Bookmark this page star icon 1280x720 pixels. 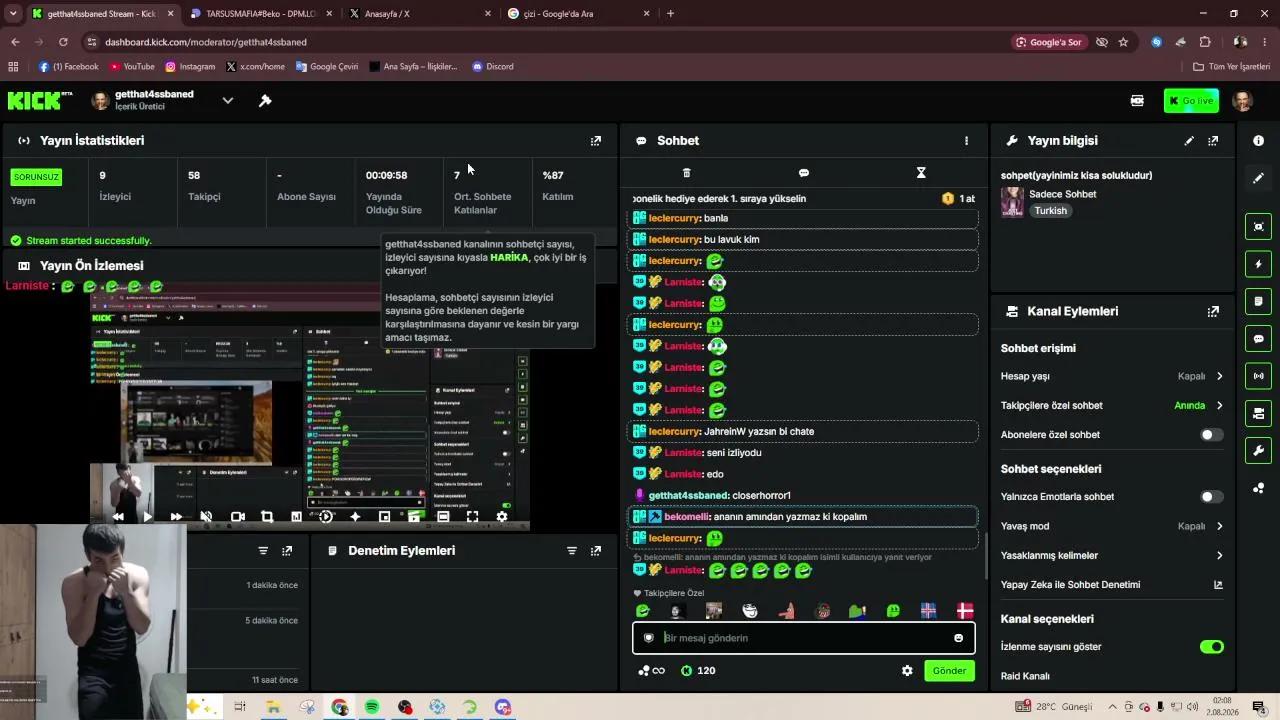point(1123,42)
